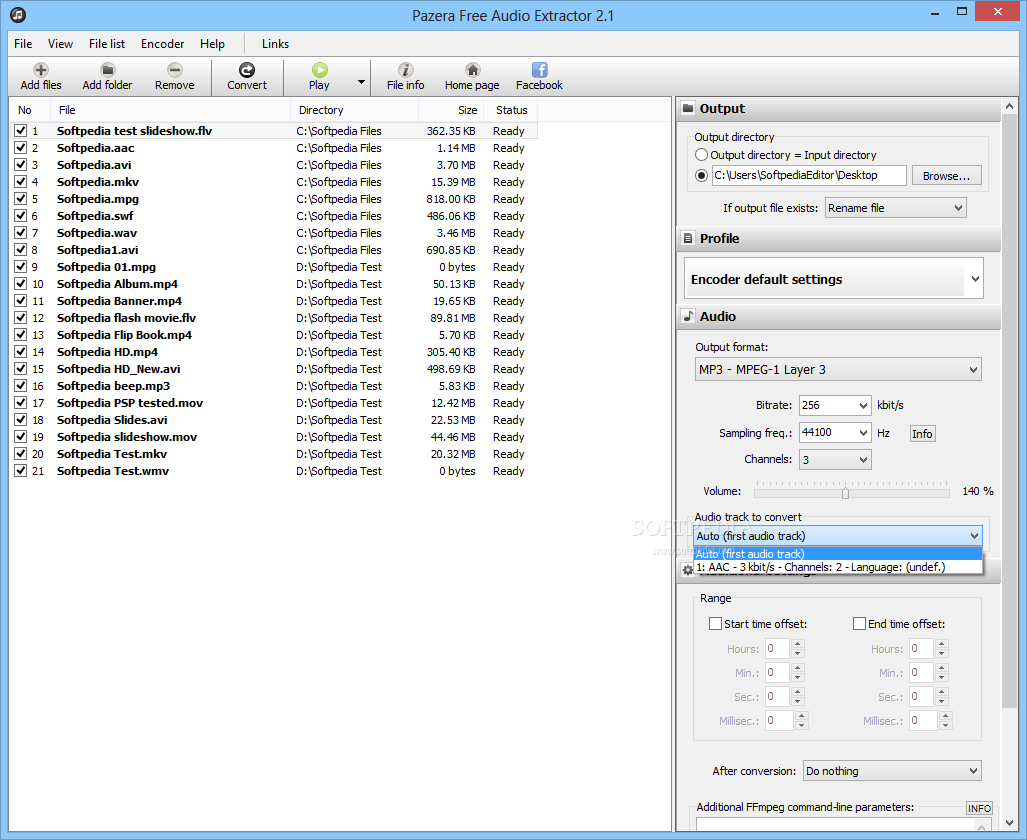Sort list by the No column header

pyautogui.click(x=31, y=109)
